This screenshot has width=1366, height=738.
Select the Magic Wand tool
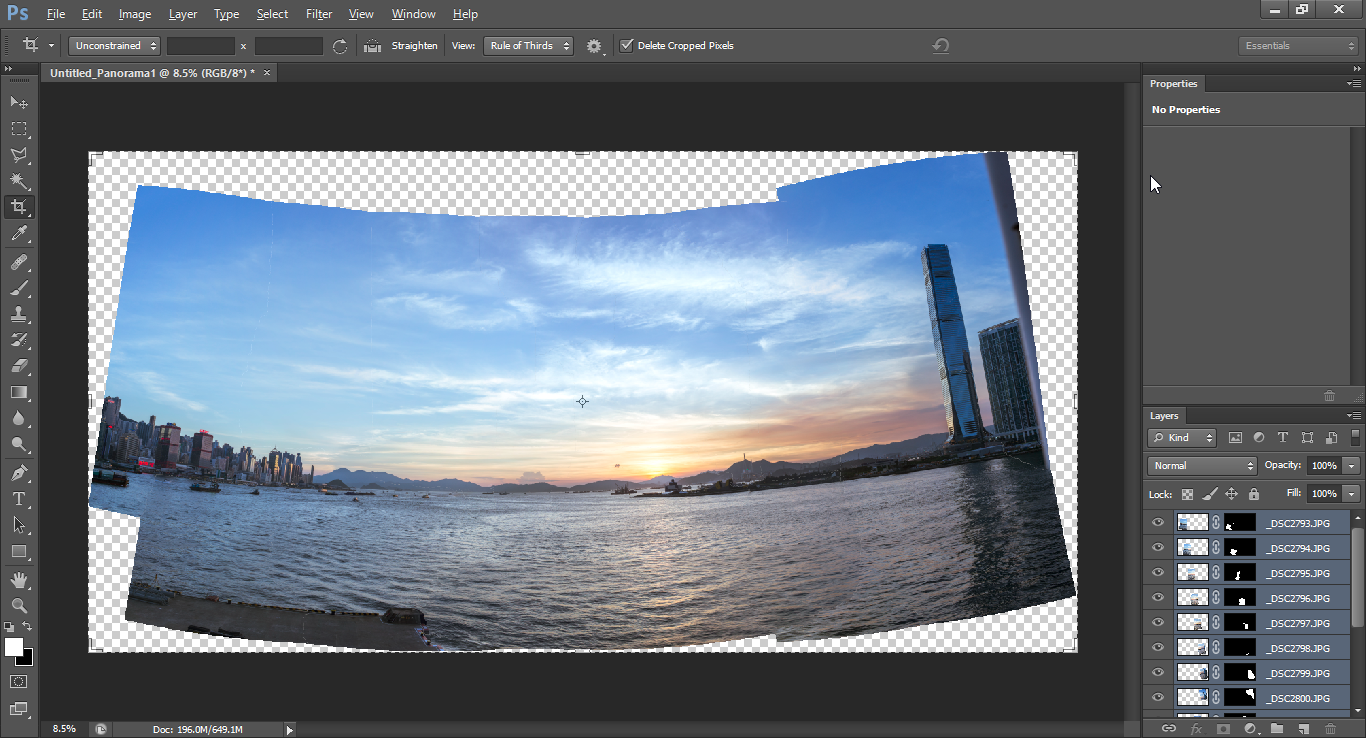[x=19, y=181]
